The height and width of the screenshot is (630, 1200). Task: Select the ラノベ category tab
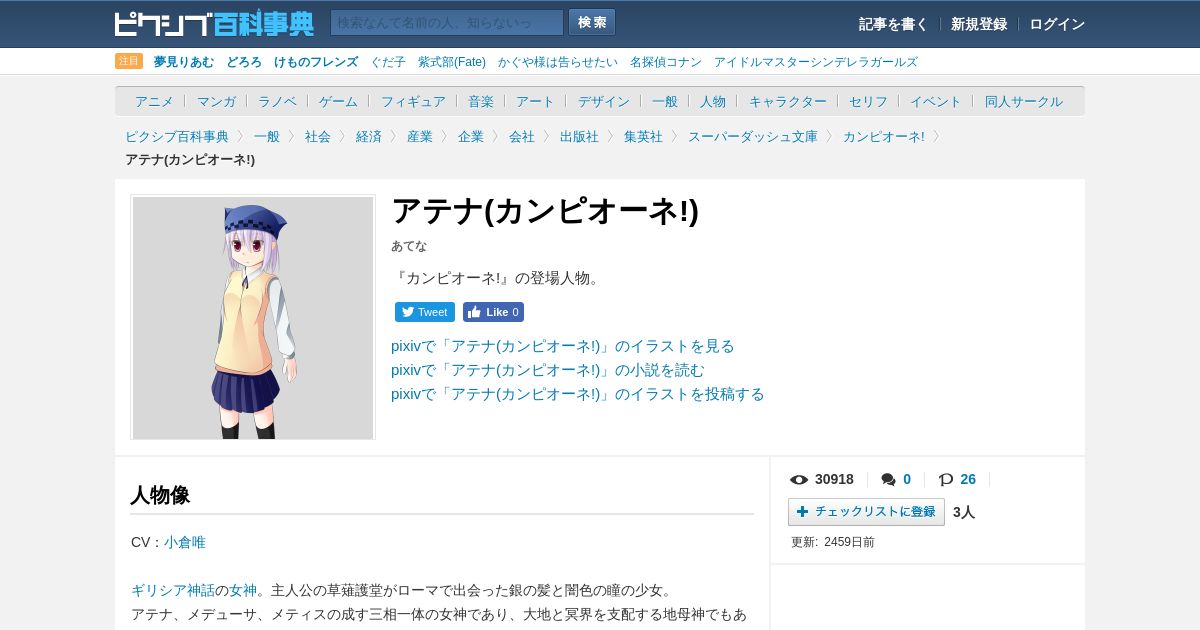click(277, 101)
